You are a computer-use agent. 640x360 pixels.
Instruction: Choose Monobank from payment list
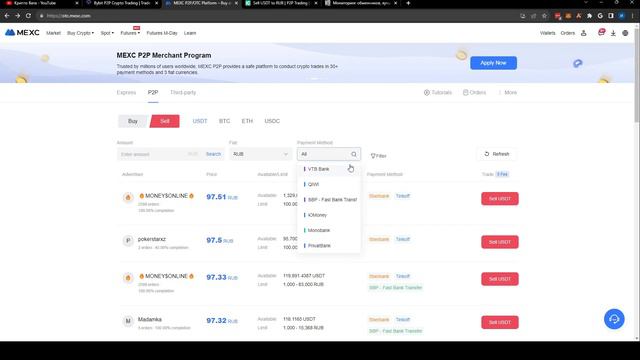coord(329,230)
